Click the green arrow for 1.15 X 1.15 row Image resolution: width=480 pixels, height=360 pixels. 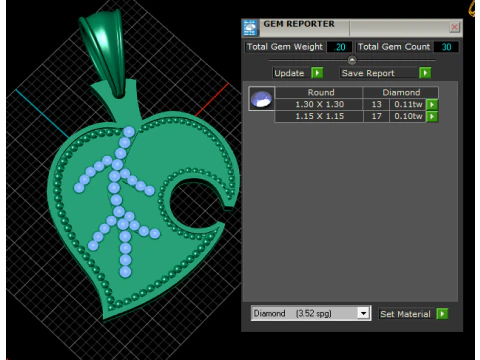[432, 116]
